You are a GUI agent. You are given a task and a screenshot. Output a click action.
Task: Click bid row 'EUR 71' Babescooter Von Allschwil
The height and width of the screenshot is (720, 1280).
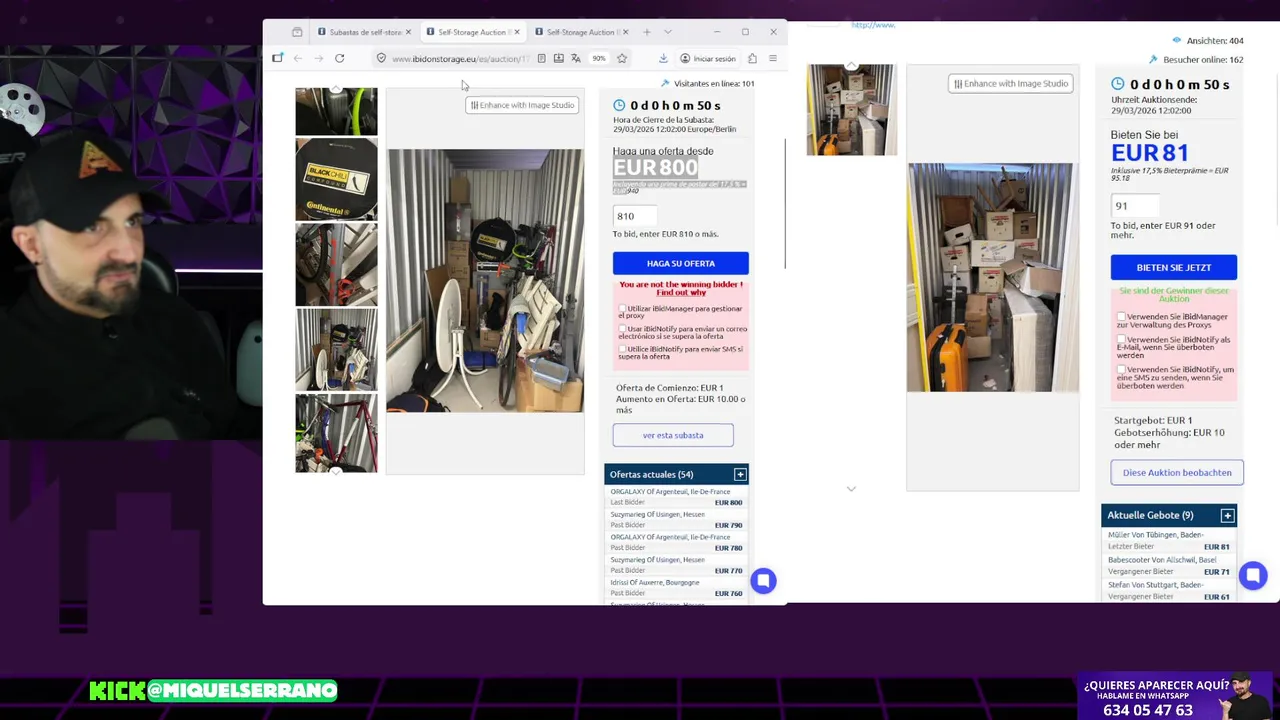[x=1169, y=566]
